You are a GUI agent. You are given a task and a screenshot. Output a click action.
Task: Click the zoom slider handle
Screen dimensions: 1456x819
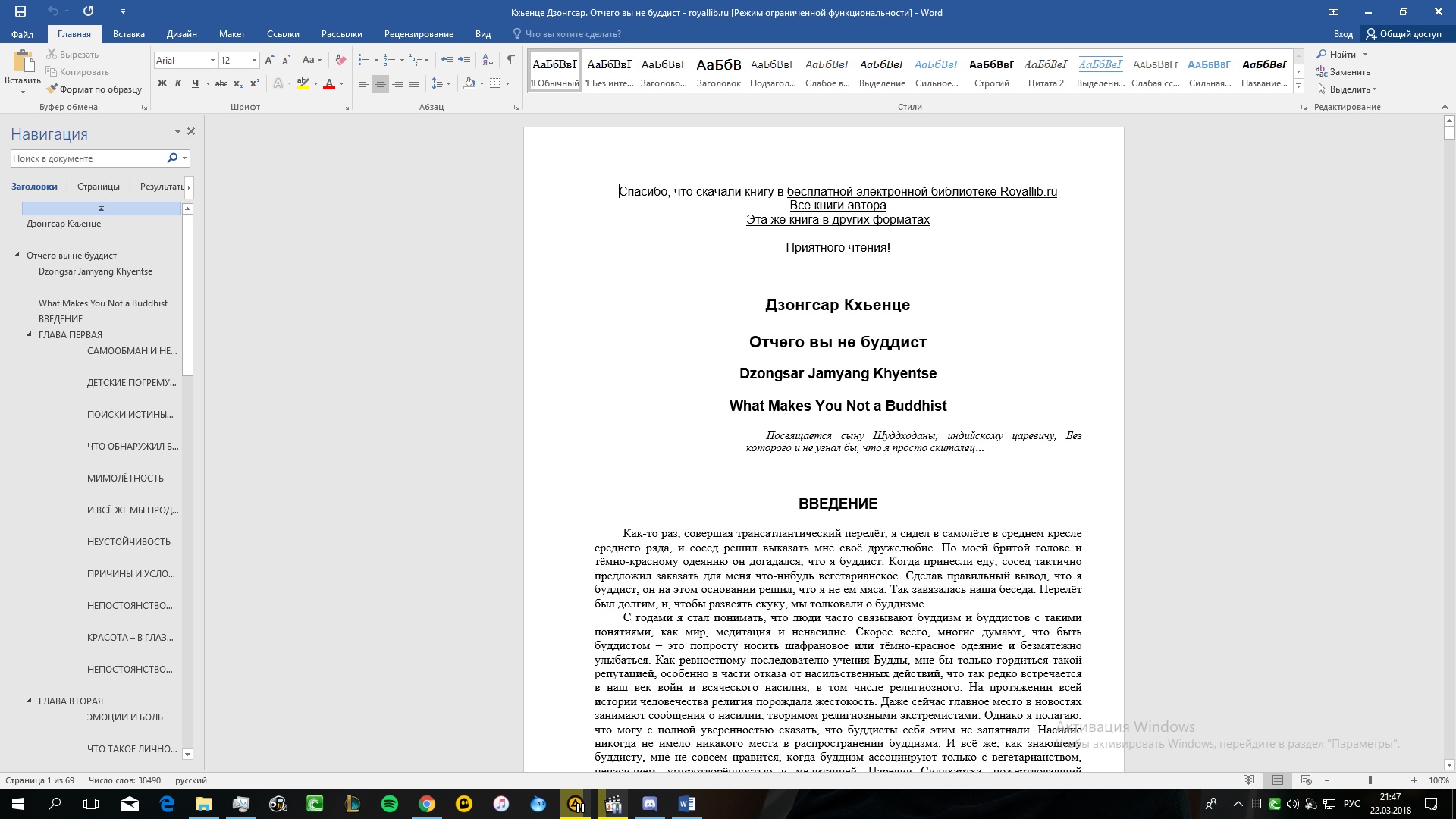click(x=1370, y=780)
